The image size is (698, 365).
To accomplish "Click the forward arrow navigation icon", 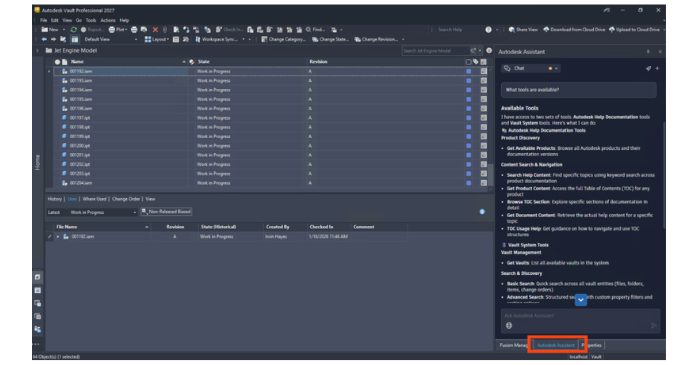I will click(53, 39).
